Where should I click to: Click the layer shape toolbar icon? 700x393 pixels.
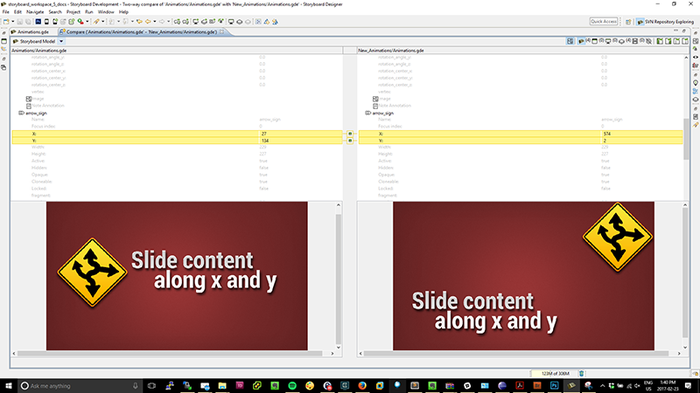tap(239, 21)
